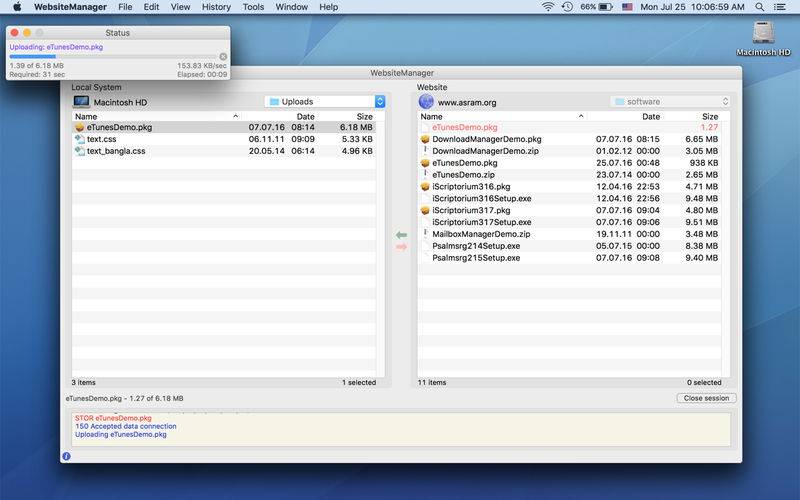The height and width of the screenshot is (500, 800).
Task: Click the battery status icon
Action: point(606,7)
